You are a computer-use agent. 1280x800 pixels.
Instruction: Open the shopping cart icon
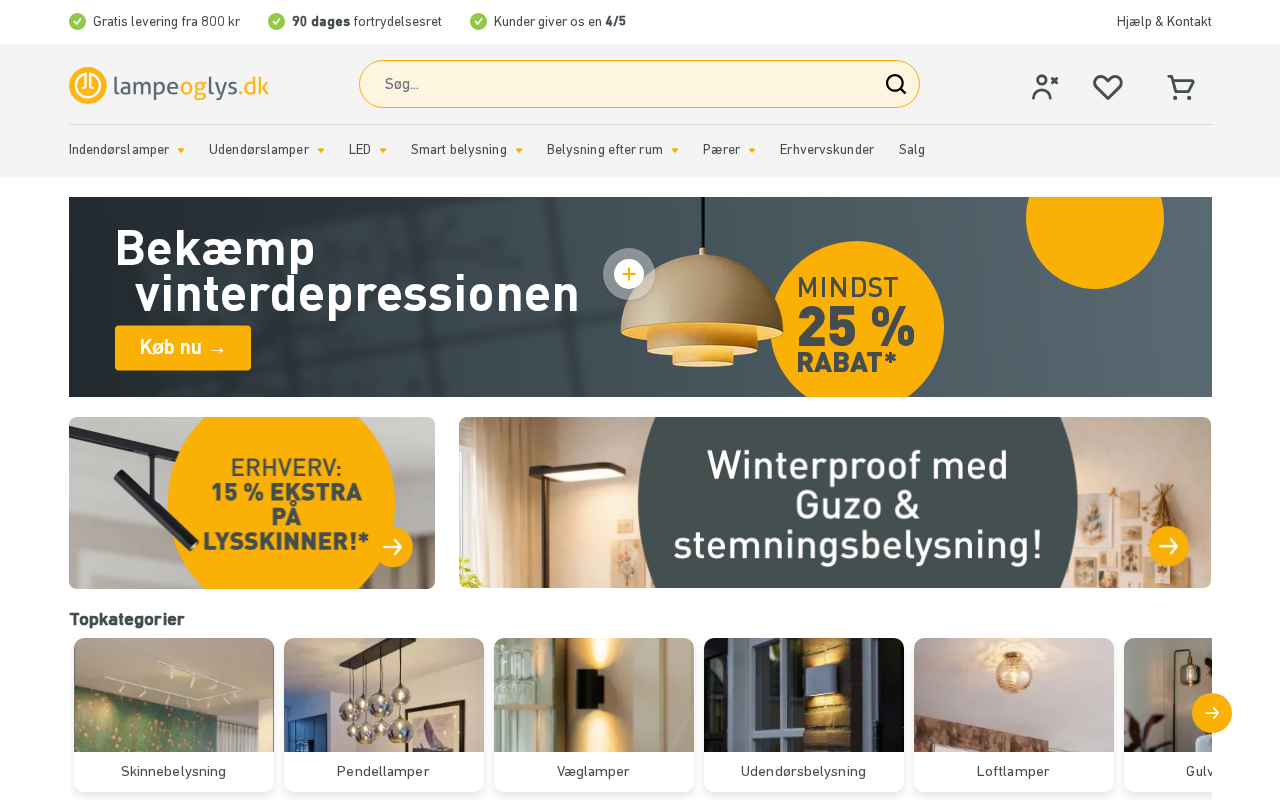(1181, 88)
